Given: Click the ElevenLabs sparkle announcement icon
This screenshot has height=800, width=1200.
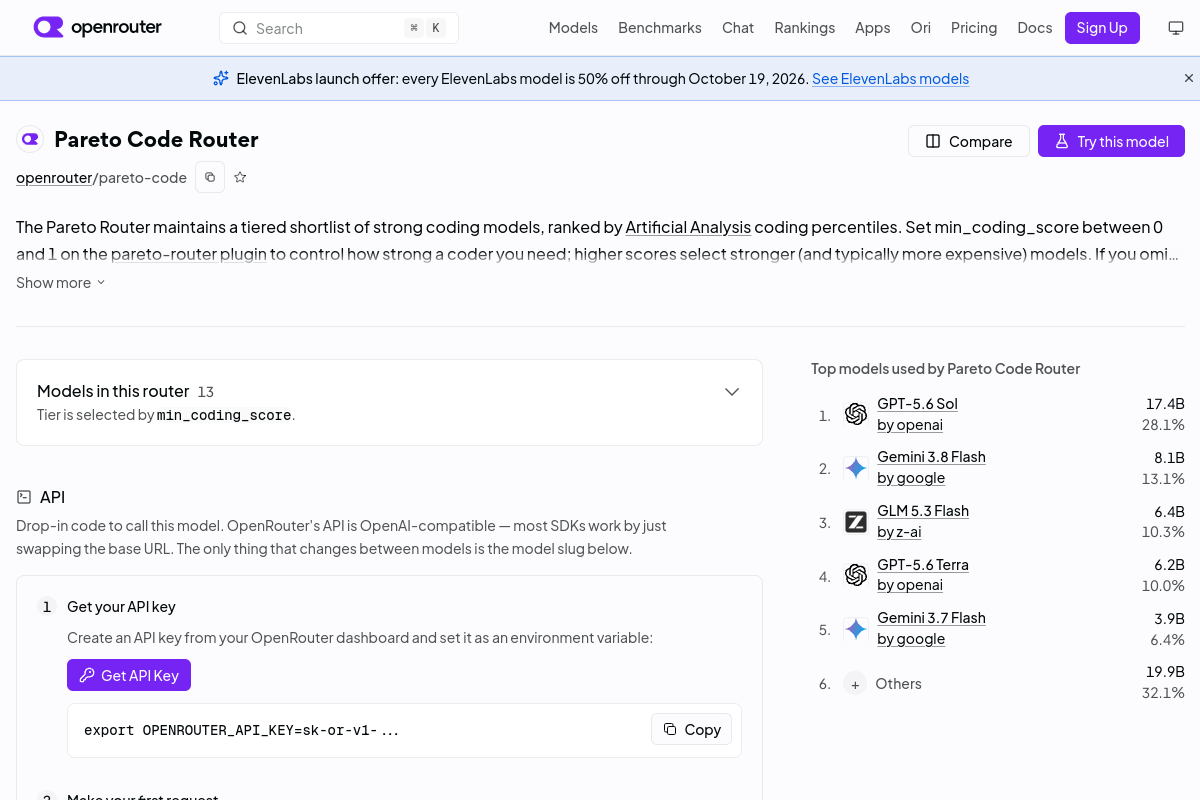Looking at the screenshot, I should (221, 78).
